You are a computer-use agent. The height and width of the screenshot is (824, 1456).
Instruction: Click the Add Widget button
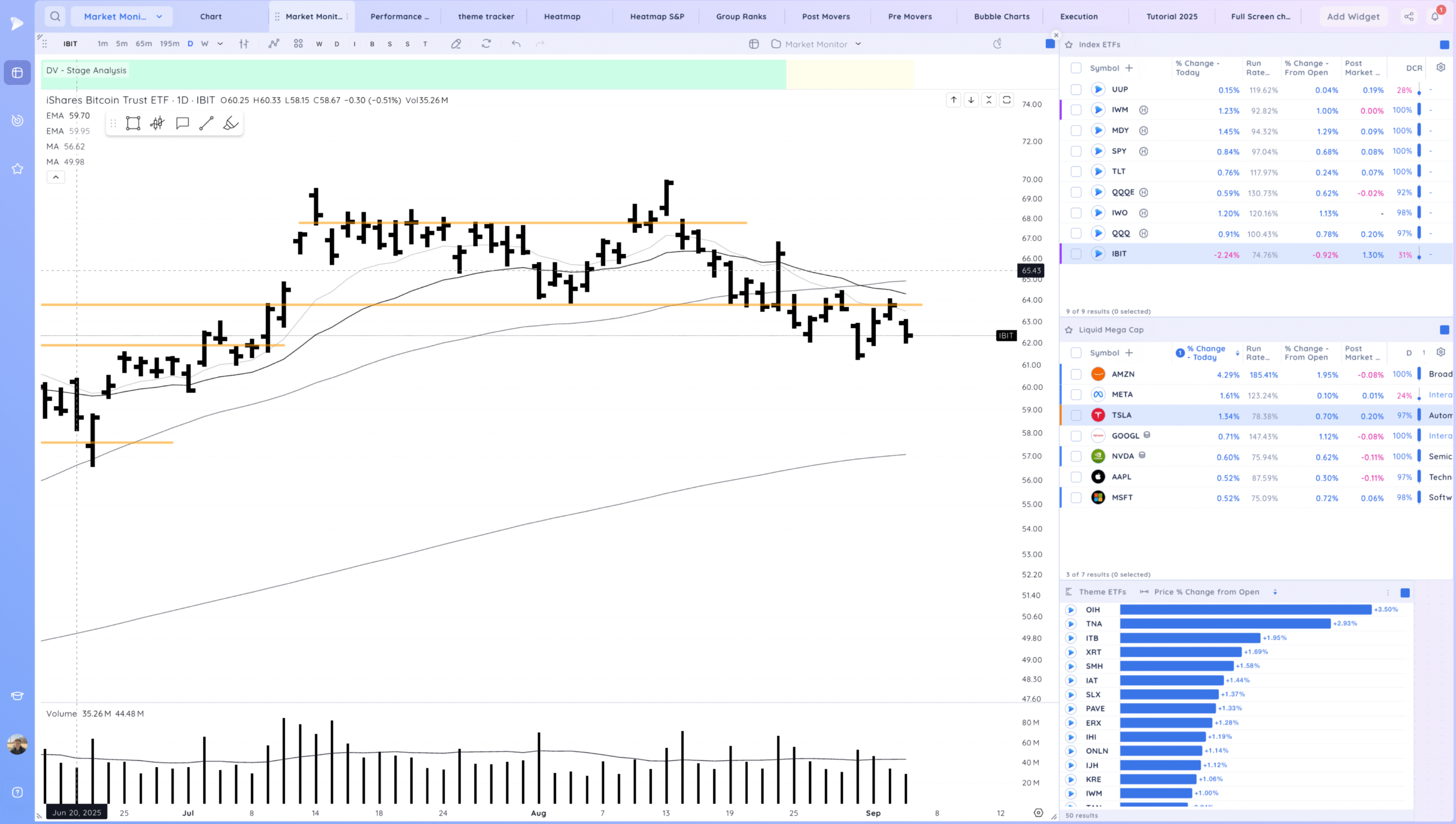click(1353, 17)
